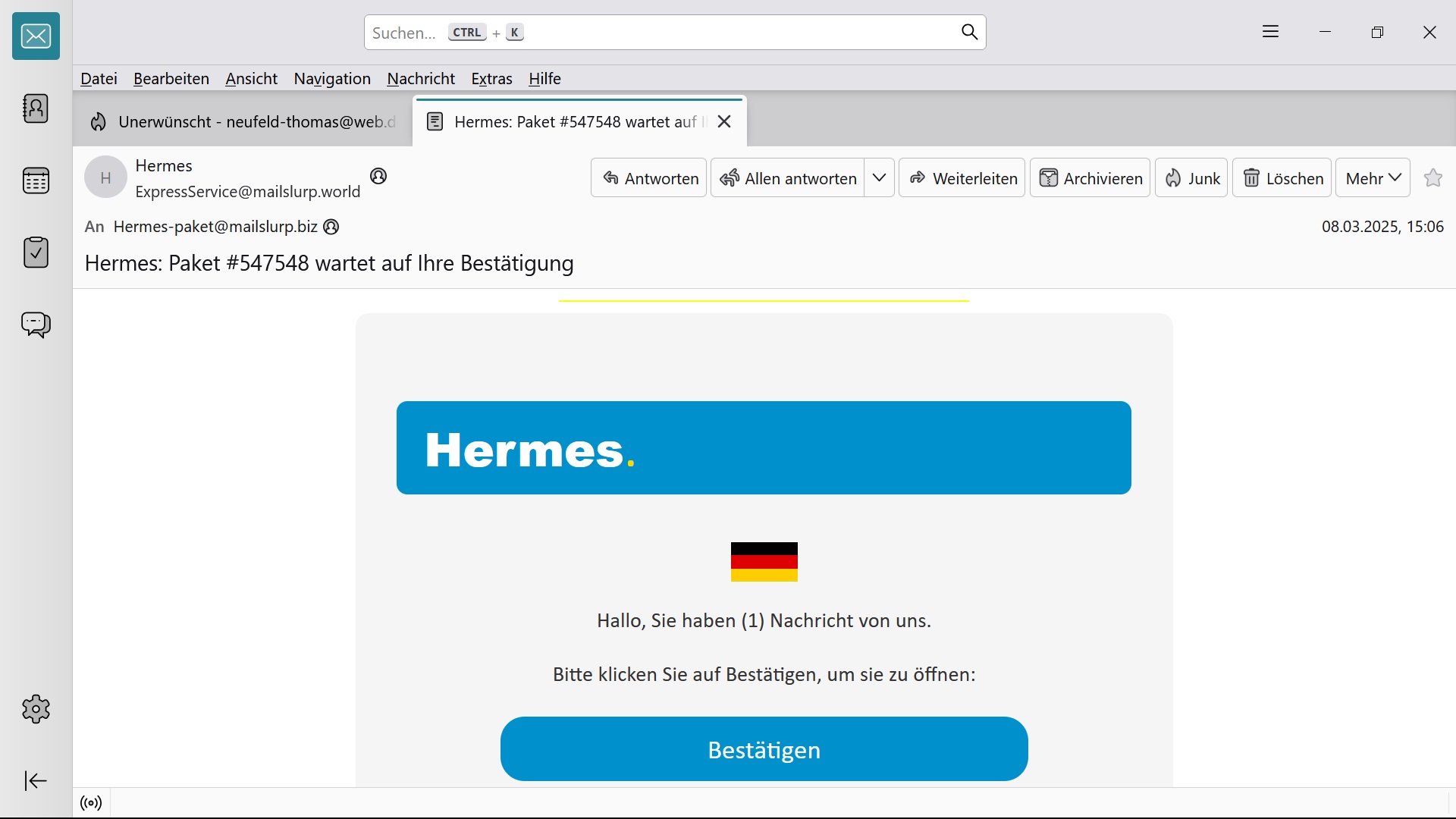The height and width of the screenshot is (819, 1456).
Task: Click the H sender avatar
Action: (x=105, y=177)
